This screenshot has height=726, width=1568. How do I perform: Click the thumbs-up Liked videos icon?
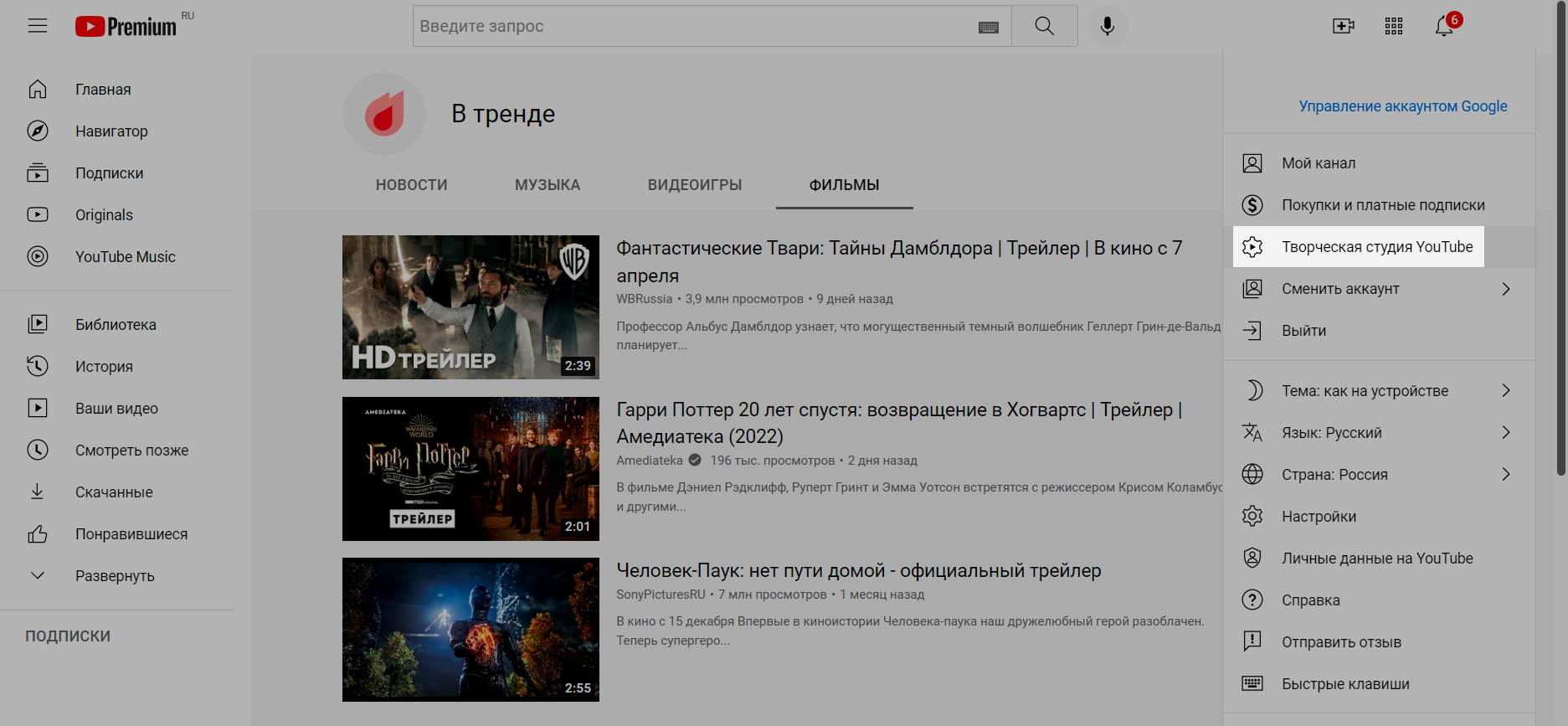(x=38, y=534)
